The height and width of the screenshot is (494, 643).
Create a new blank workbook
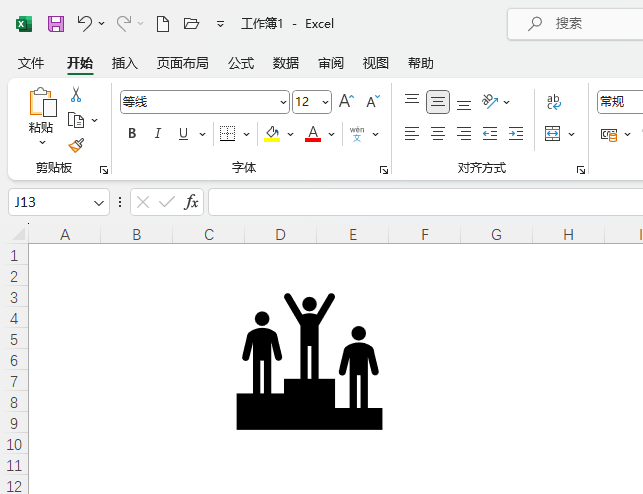click(x=163, y=24)
